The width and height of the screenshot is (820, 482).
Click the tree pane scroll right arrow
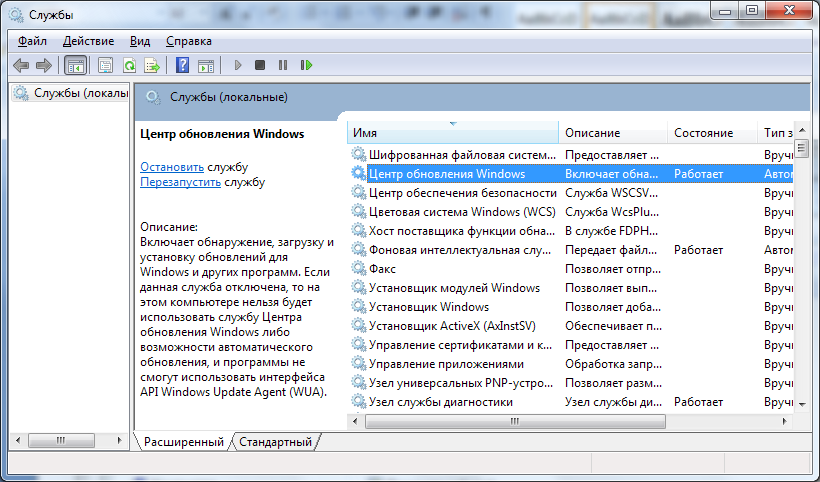click(120, 441)
